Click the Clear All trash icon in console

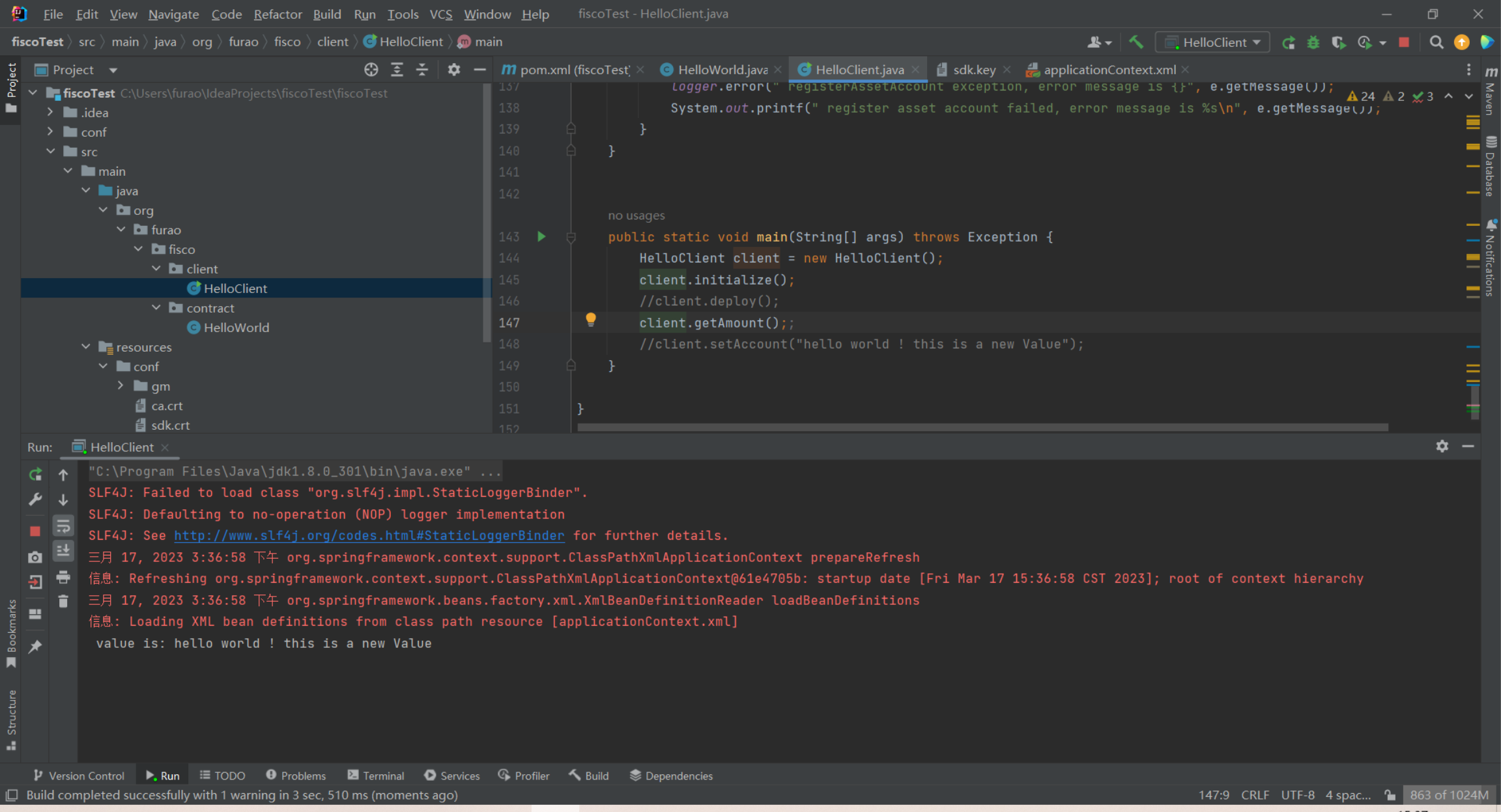pos(63,601)
